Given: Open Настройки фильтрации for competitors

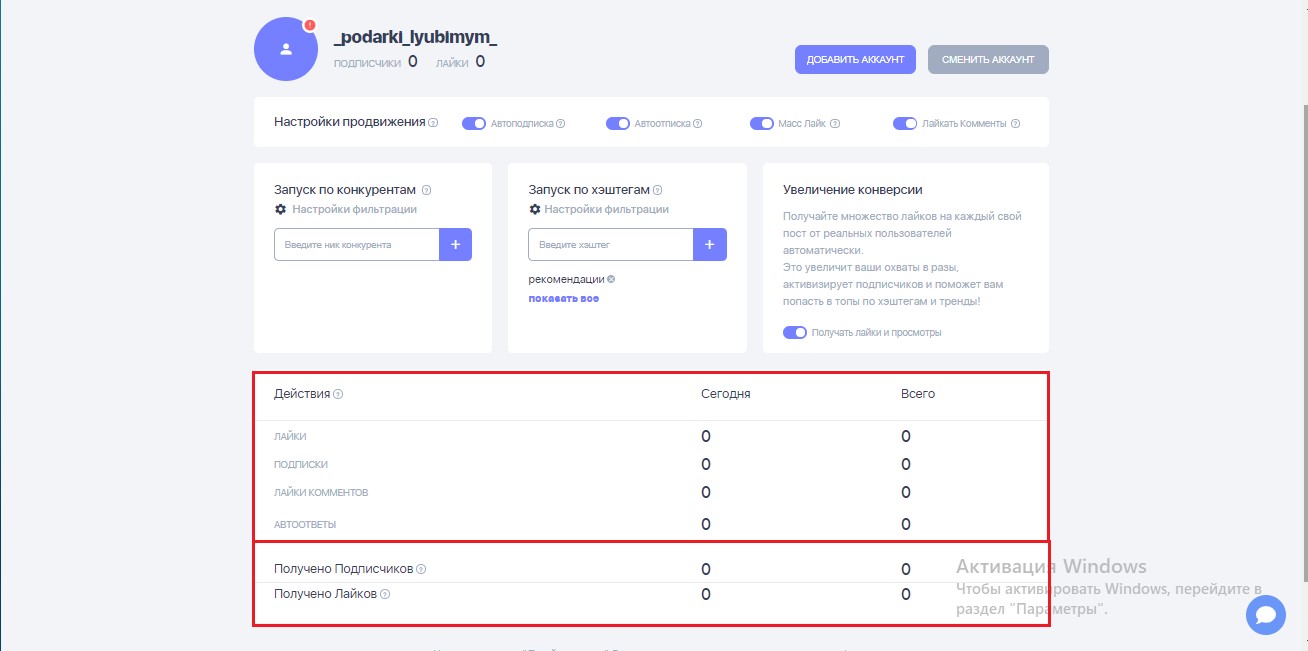Looking at the screenshot, I should click(x=354, y=210).
